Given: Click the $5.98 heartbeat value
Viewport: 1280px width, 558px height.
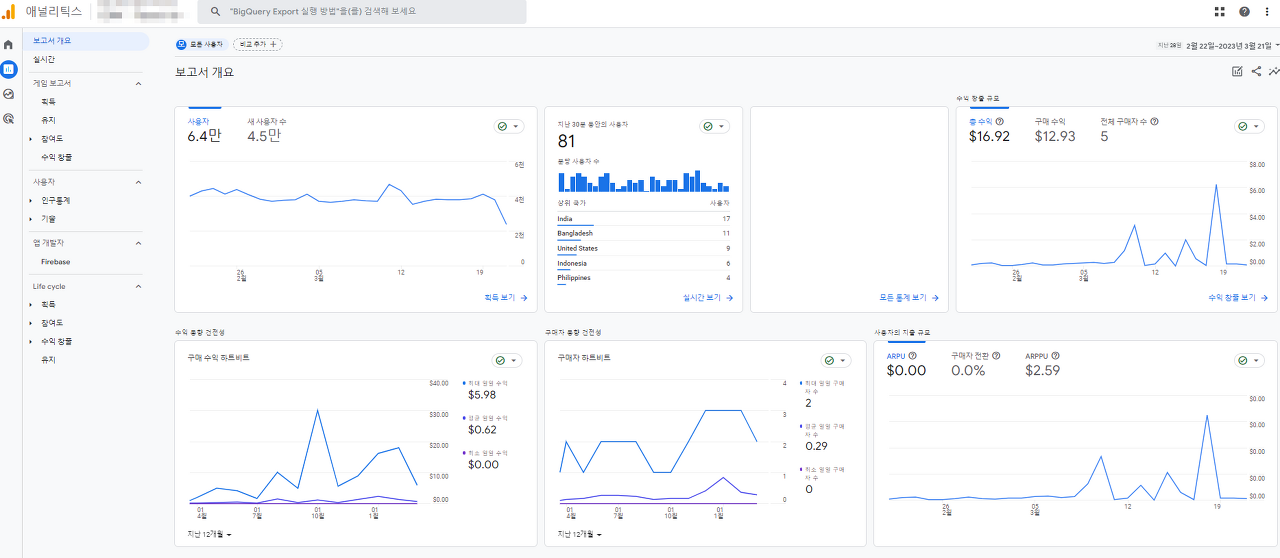Looking at the screenshot, I should tap(482, 395).
